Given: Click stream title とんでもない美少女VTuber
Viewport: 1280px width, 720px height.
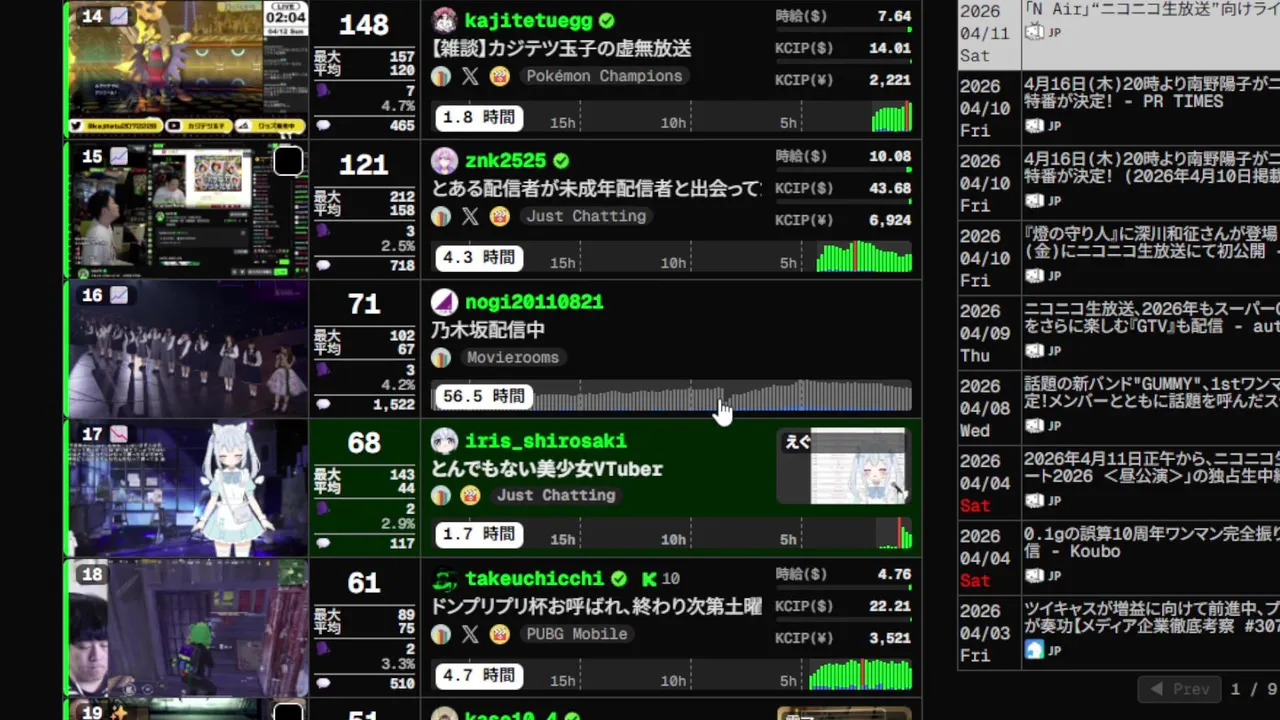Looking at the screenshot, I should point(547,468).
